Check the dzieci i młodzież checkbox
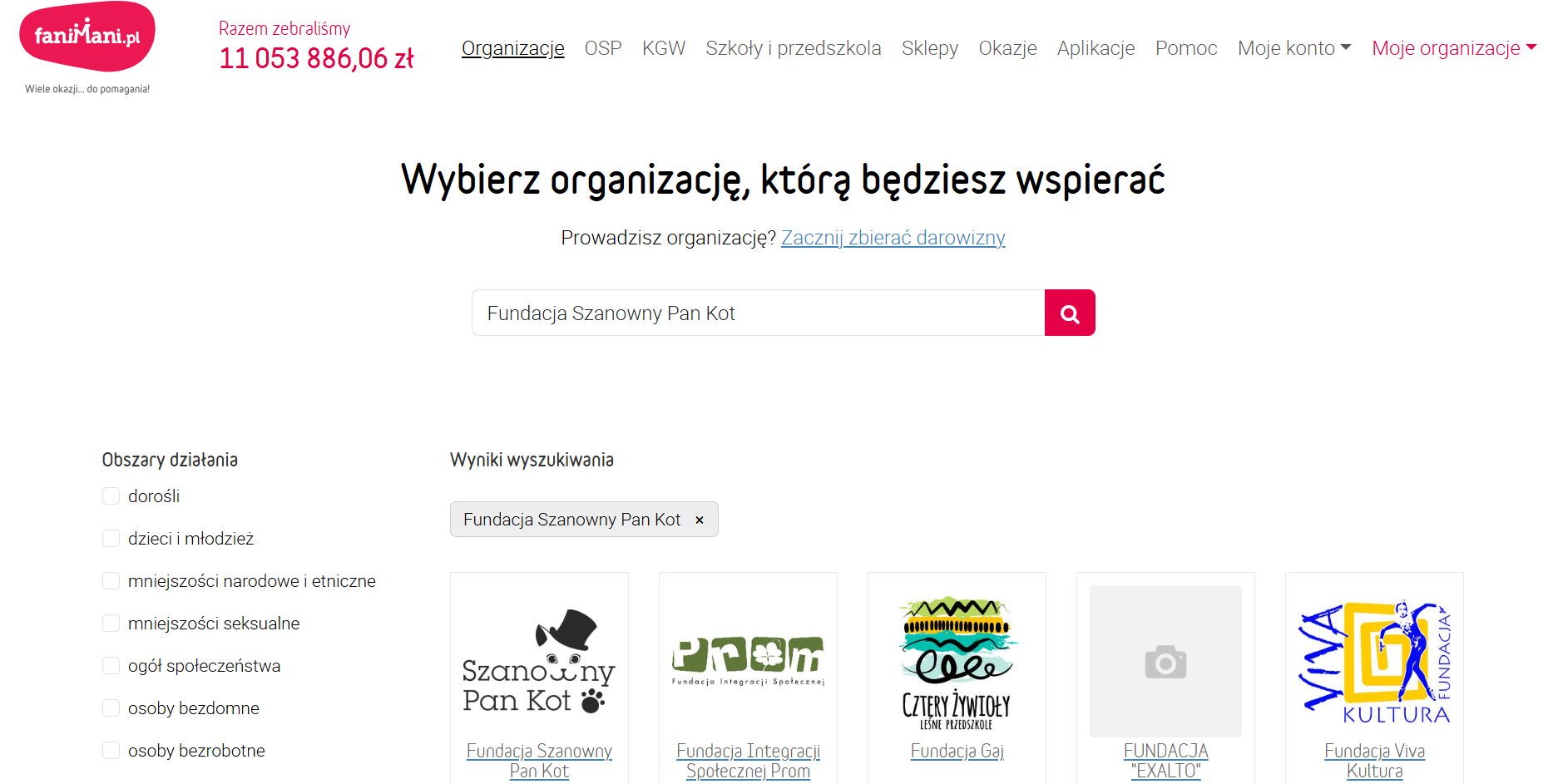Screen dimensions: 1563x784 (111, 539)
